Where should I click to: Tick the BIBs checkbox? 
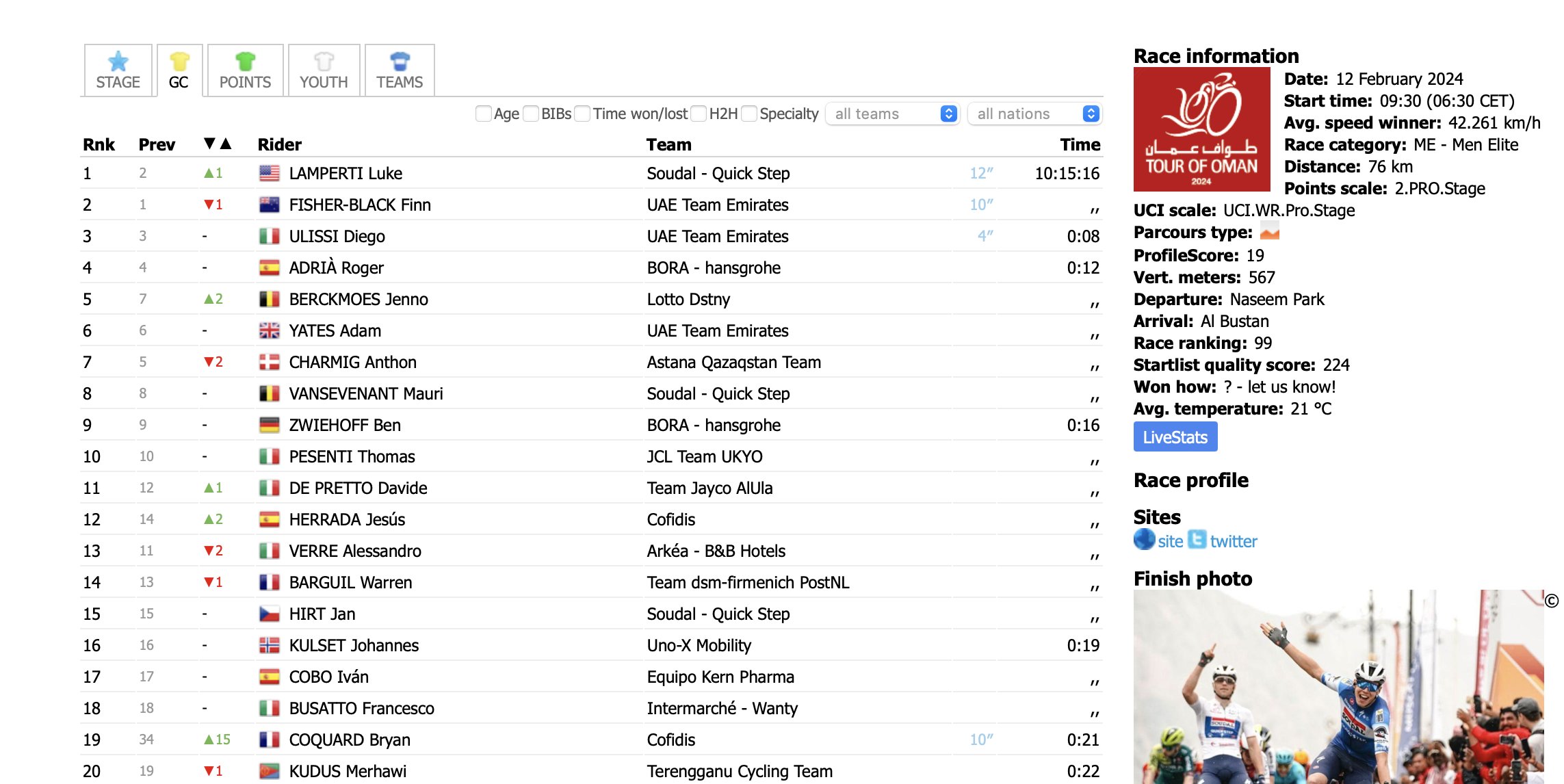pyautogui.click(x=531, y=114)
